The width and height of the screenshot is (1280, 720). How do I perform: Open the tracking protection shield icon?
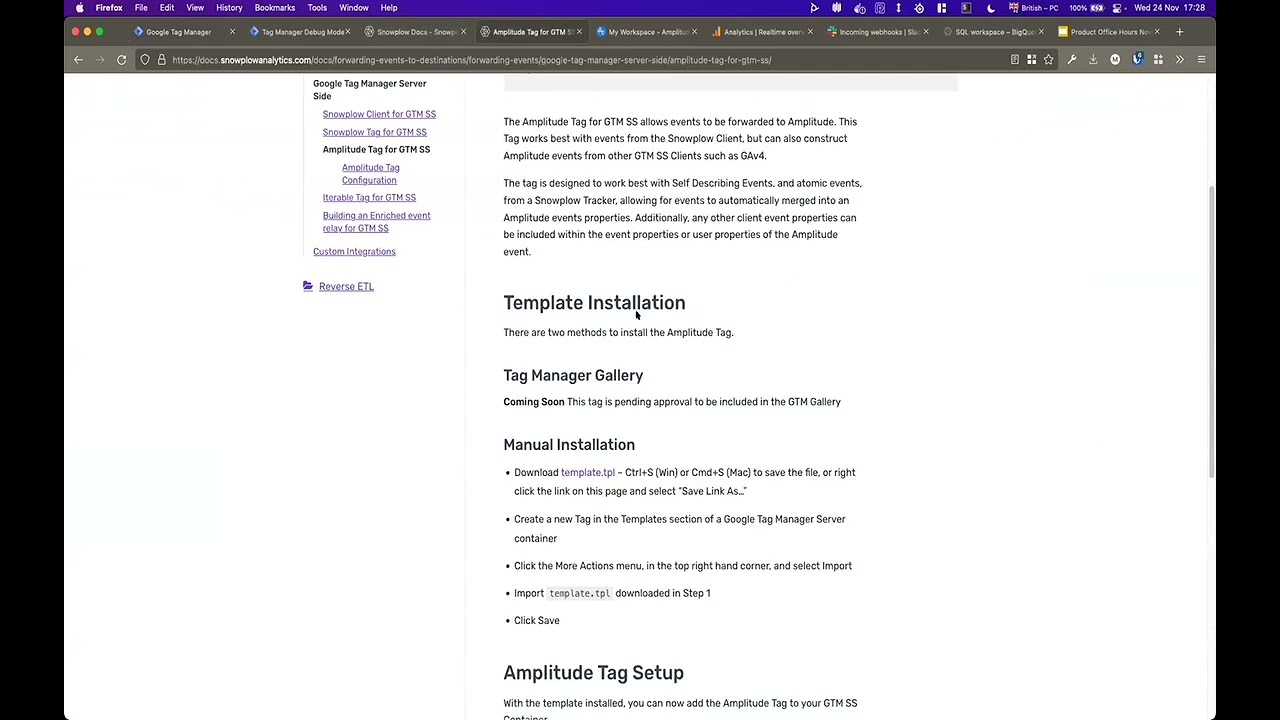[x=145, y=60]
